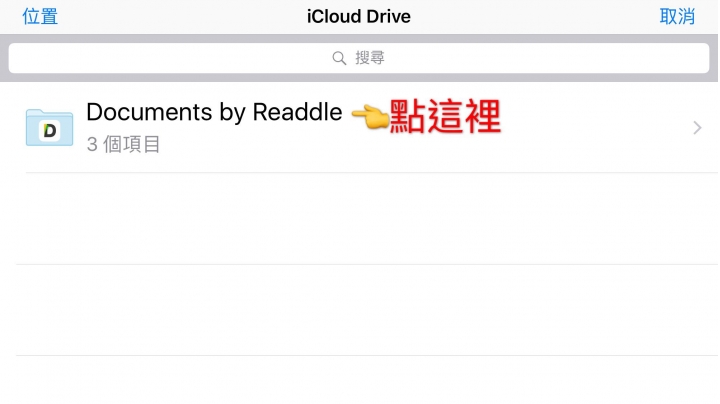Cancel with the 取消 button

(x=677, y=17)
